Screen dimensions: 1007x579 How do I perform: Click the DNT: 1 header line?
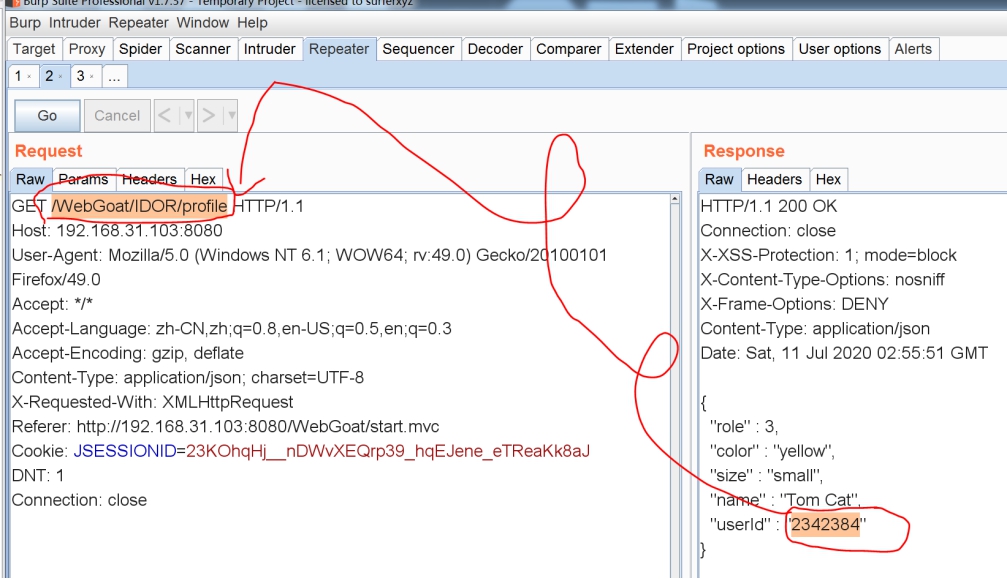pyautogui.click(x=38, y=475)
